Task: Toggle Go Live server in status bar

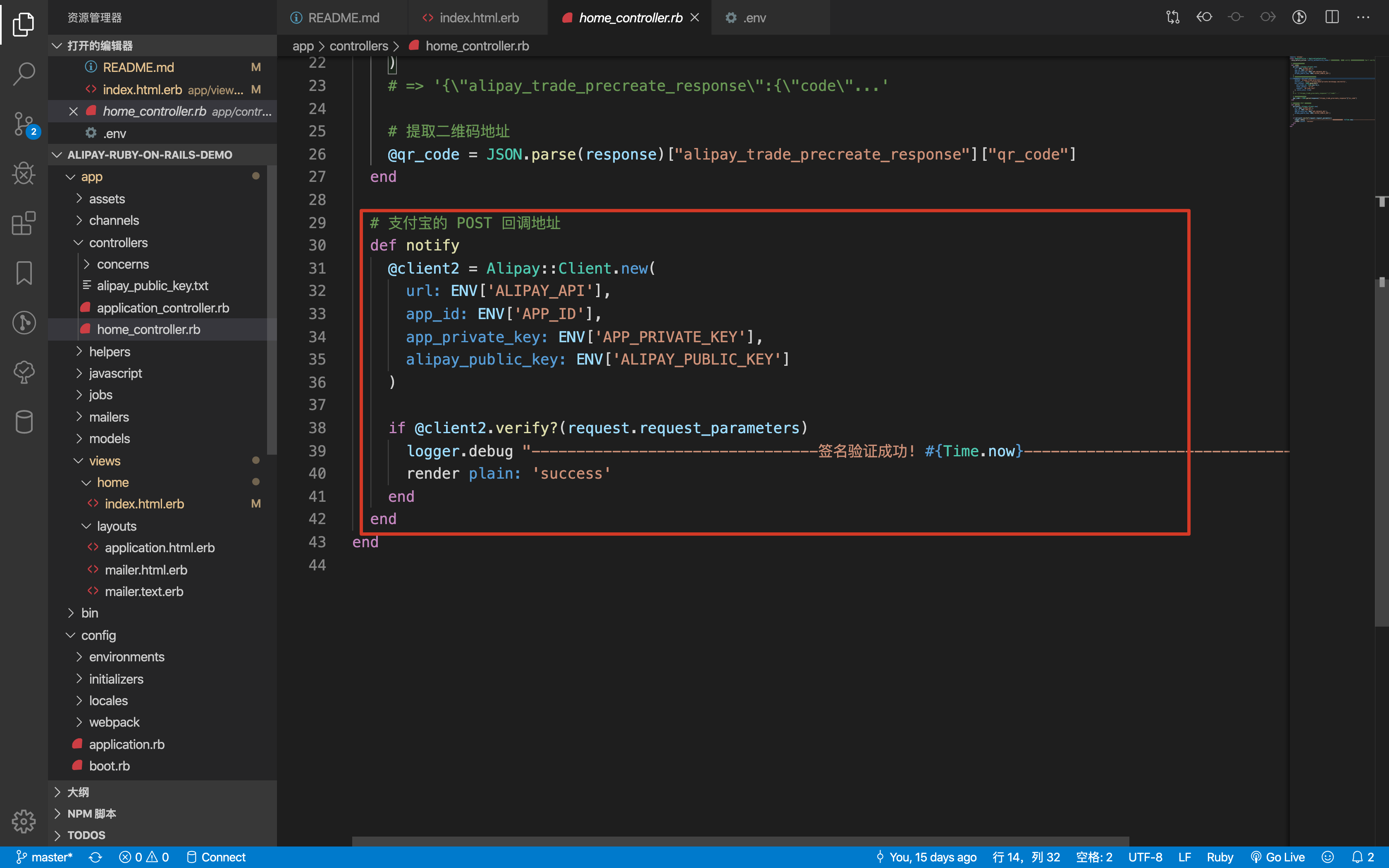Action: point(1278,857)
